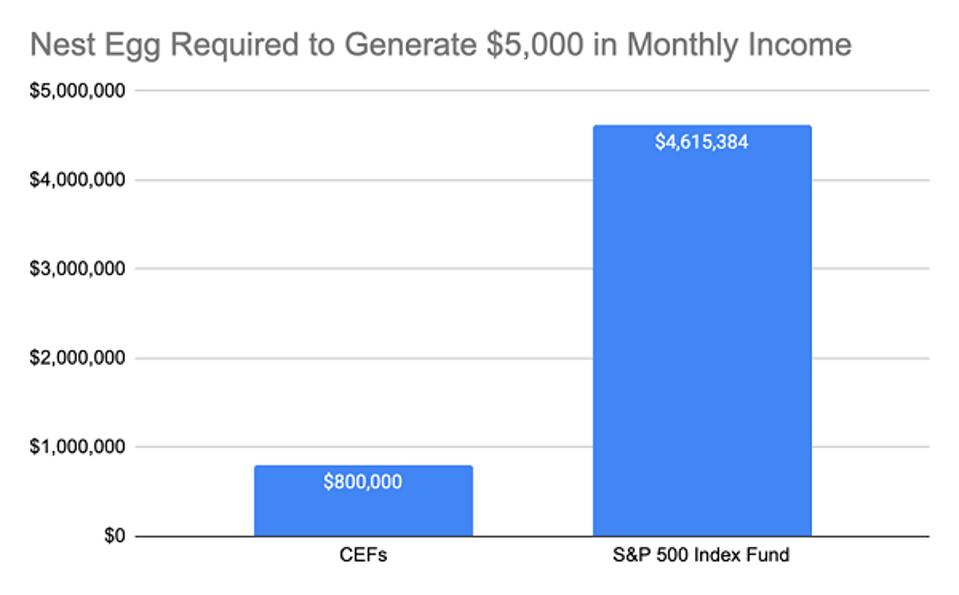
Task: Click the $800,000 data label
Action: 363,482
